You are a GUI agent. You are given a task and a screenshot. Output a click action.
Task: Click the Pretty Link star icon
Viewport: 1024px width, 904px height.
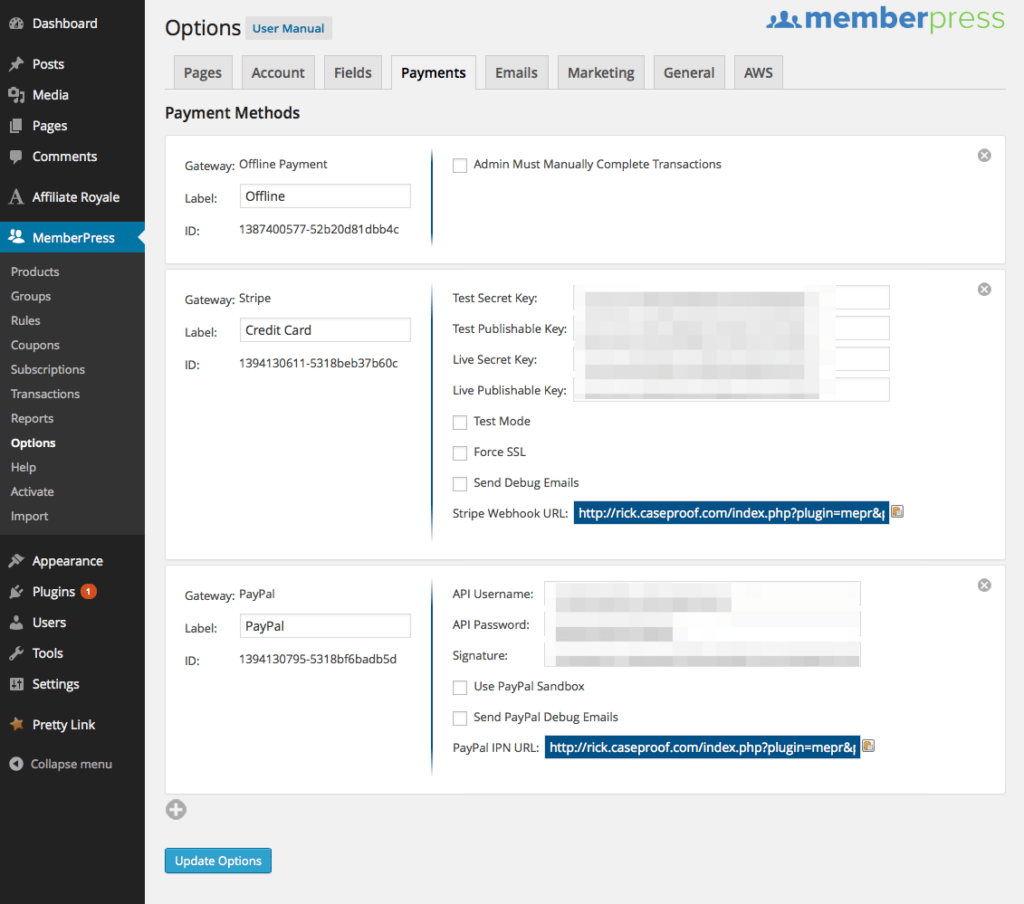[x=16, y=724]
